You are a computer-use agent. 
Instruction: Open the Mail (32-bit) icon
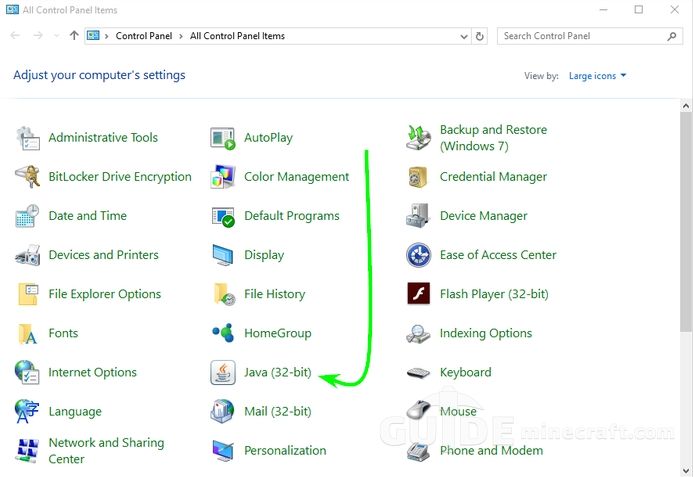click(223, 411)
